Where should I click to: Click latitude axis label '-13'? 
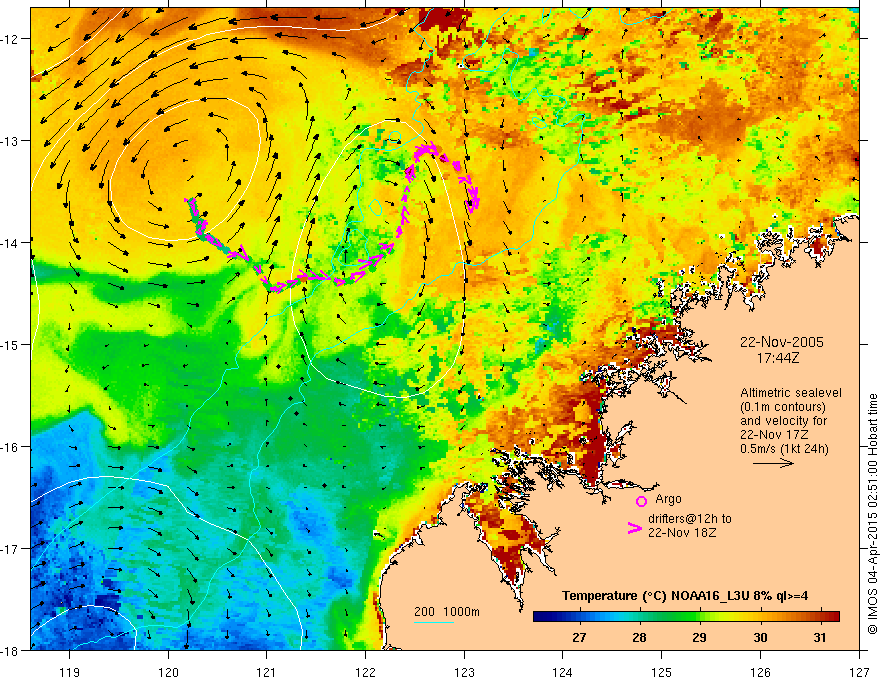11,141
